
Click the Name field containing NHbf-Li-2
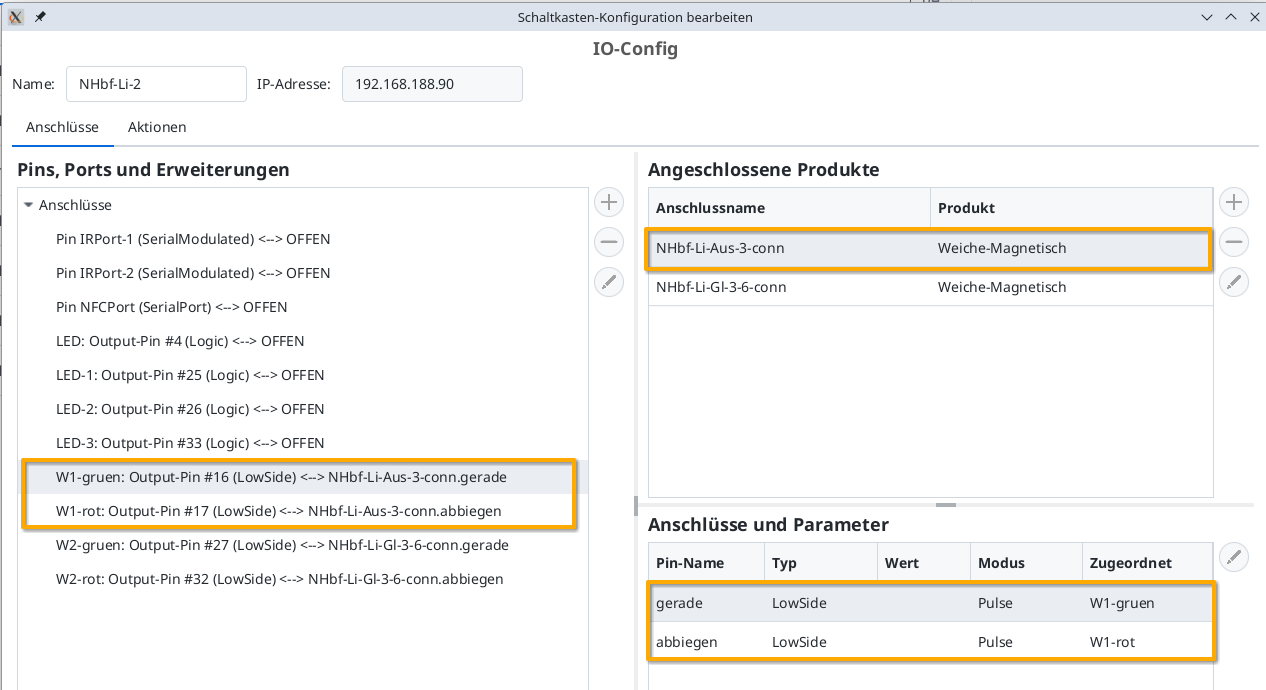(156, 84)
